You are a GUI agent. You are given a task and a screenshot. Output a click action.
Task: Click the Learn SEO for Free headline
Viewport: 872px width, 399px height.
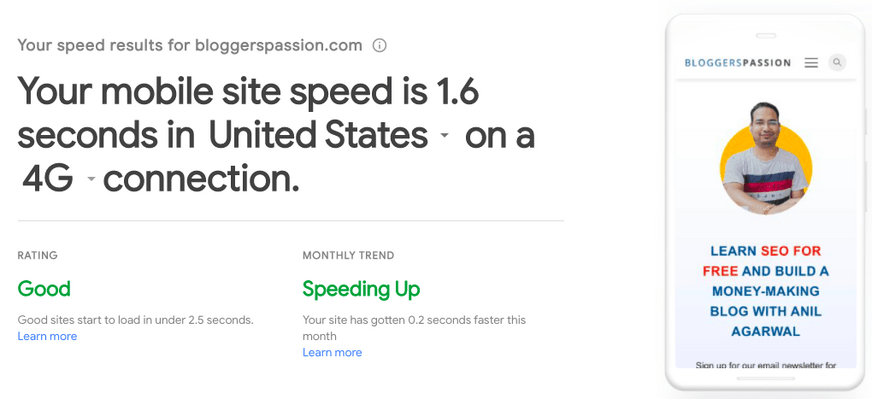tap(766, 291)
